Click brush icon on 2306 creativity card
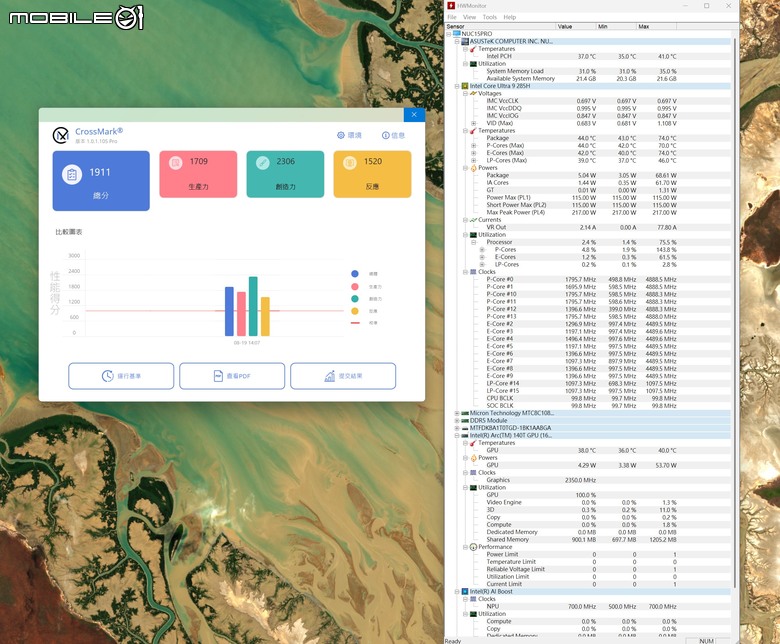Screen dimensions: 780x644 [263, 163]
